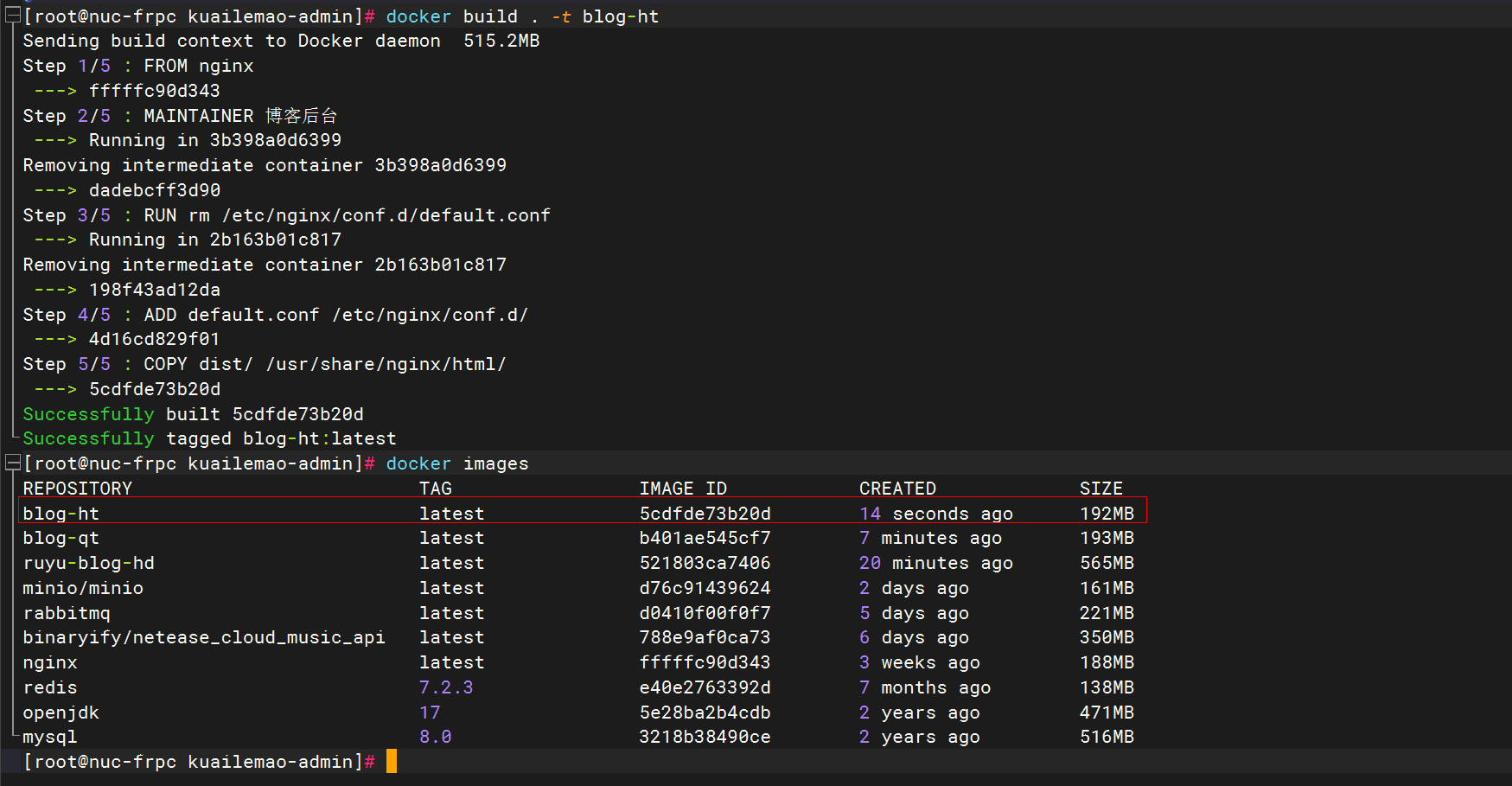Click the '516MB' size value
Viewport: 1512px width, 786px height.
click(x=1107, y=737)
